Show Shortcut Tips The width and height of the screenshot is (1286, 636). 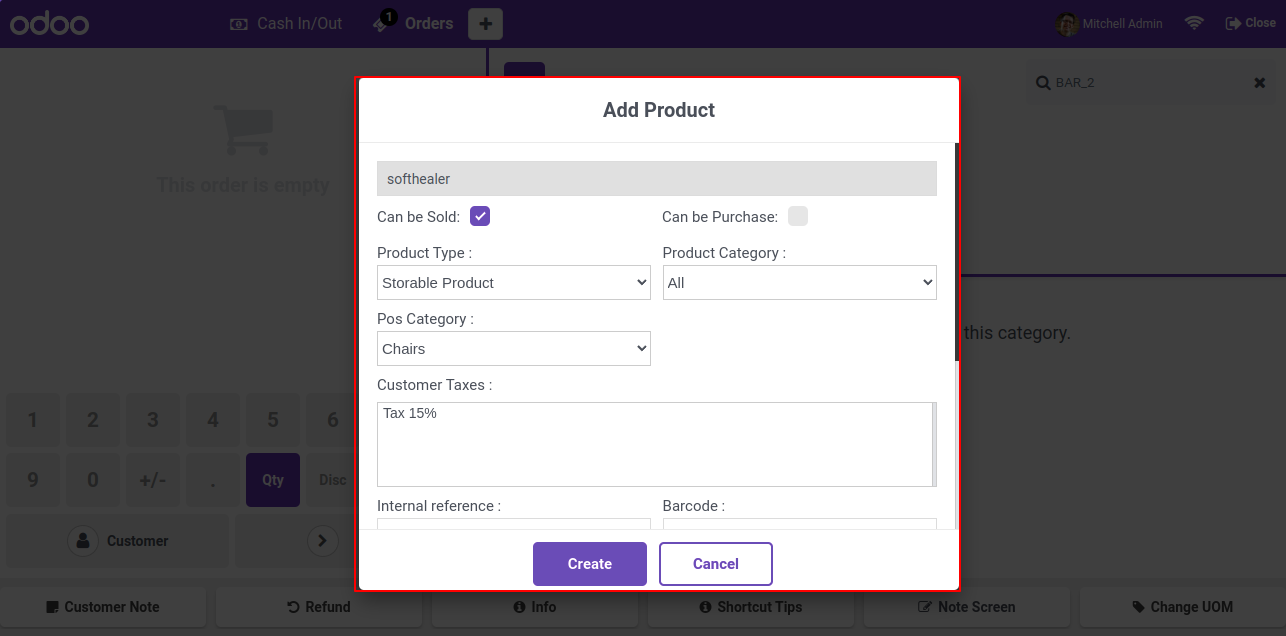pyautogui.click(x=751, y=607)
